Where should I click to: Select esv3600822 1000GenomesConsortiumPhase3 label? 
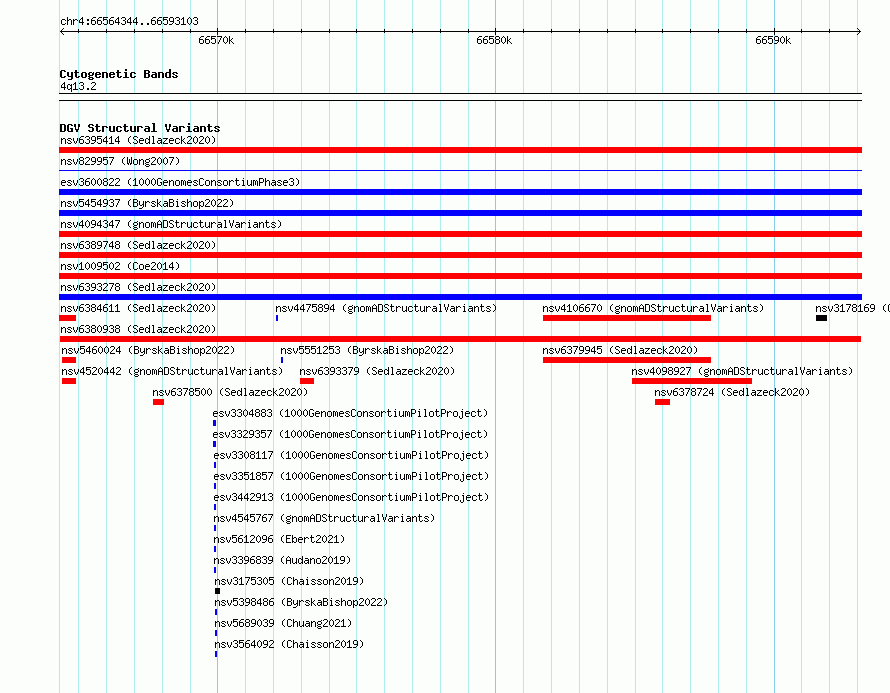pos(180,182)
